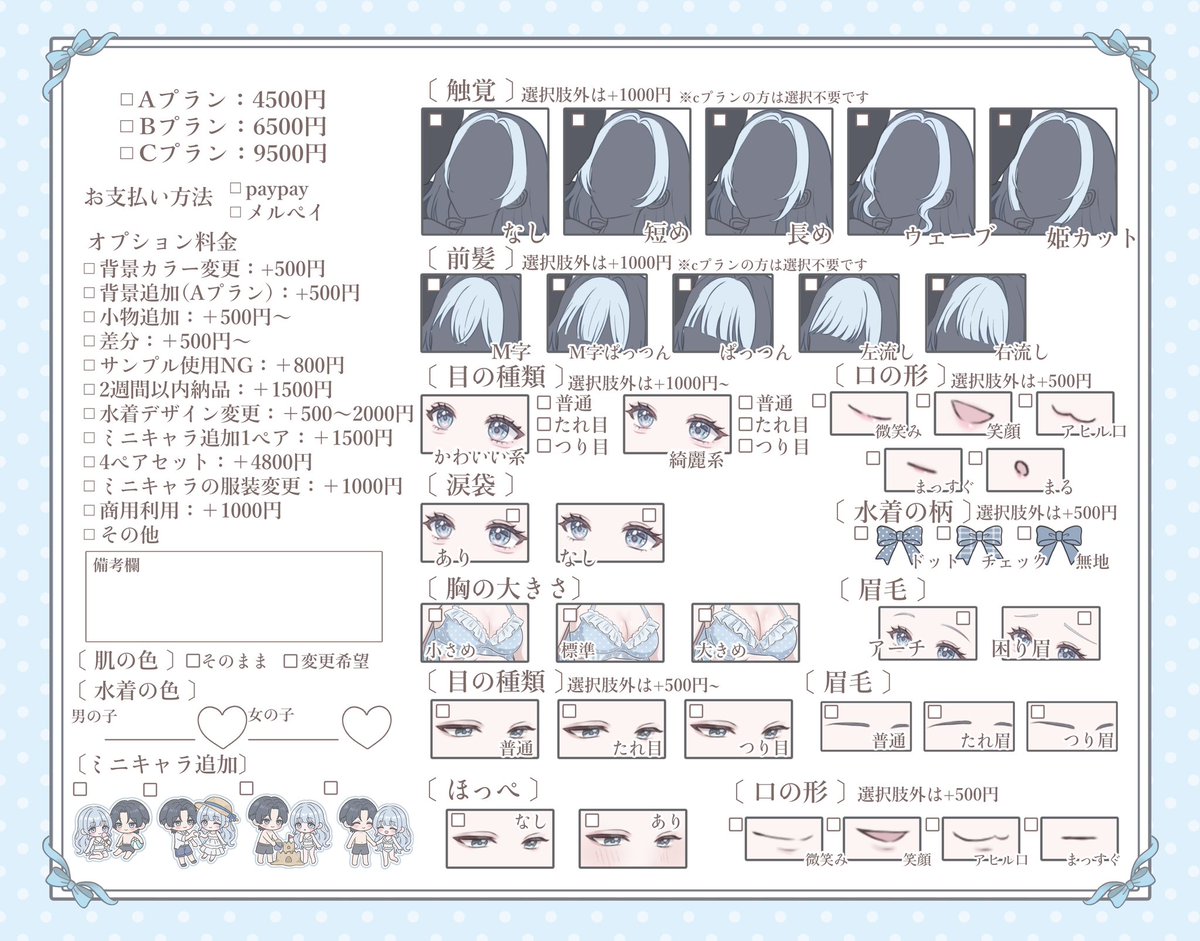Tick 背景追加(Aプラン) option checkbox
Screen dimensions: 1200x941
click(x=89, y=293)
